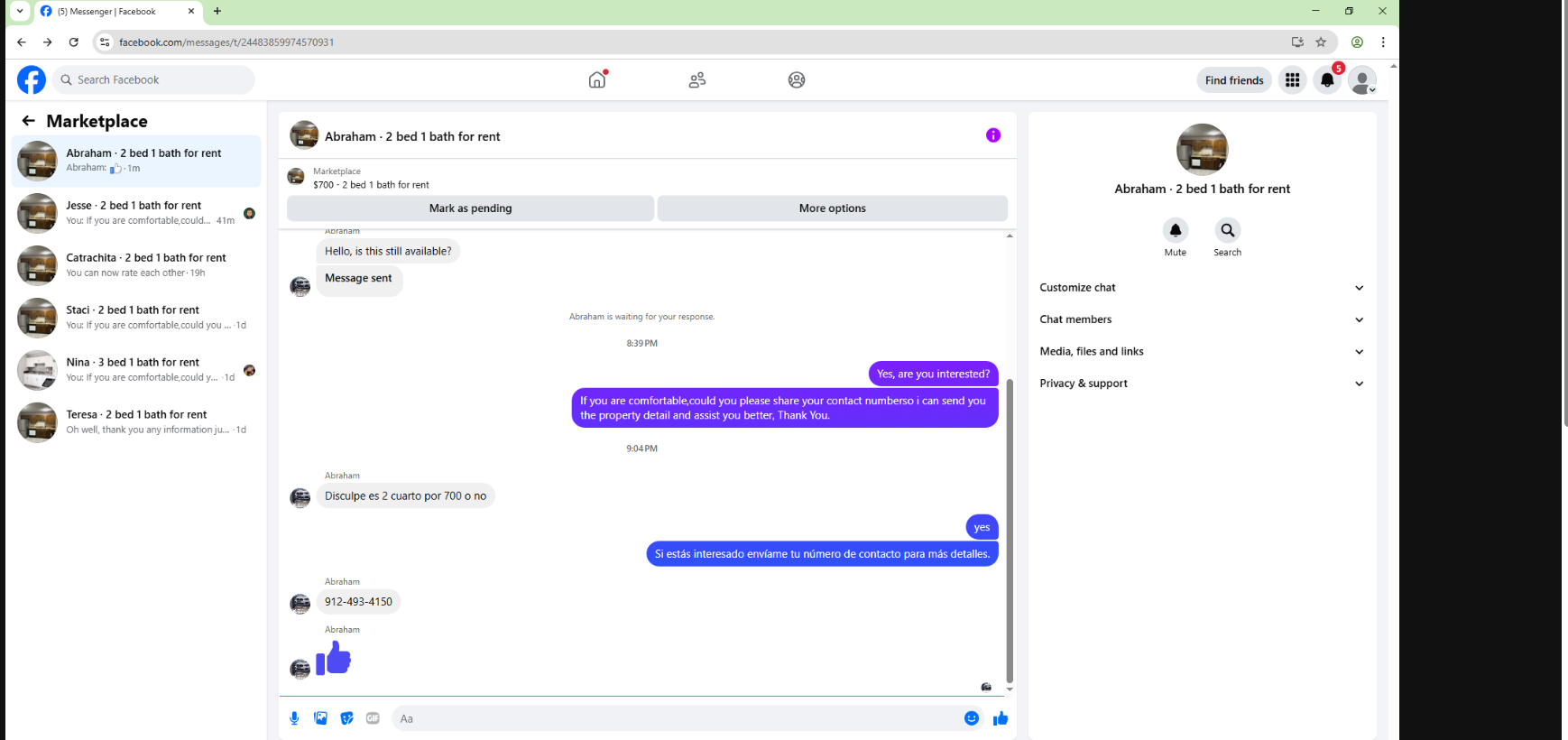1568x740 pixels.
Task: Open the notifications bell
Action: click(x=1327, y=80)
